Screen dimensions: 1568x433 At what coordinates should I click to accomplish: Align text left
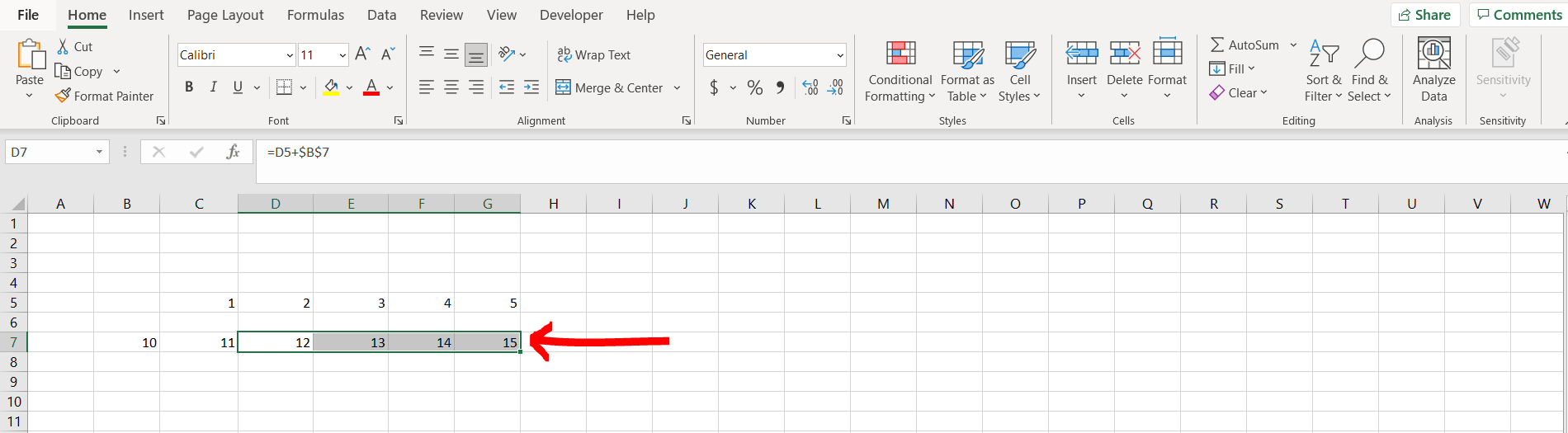(427, 87)
